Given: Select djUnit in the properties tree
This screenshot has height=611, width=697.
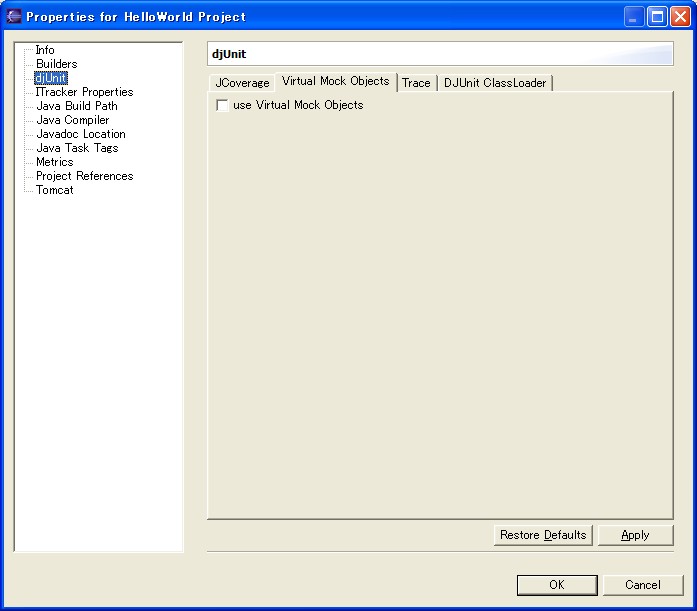Looking at the screenshot, I should pos(51,78).
